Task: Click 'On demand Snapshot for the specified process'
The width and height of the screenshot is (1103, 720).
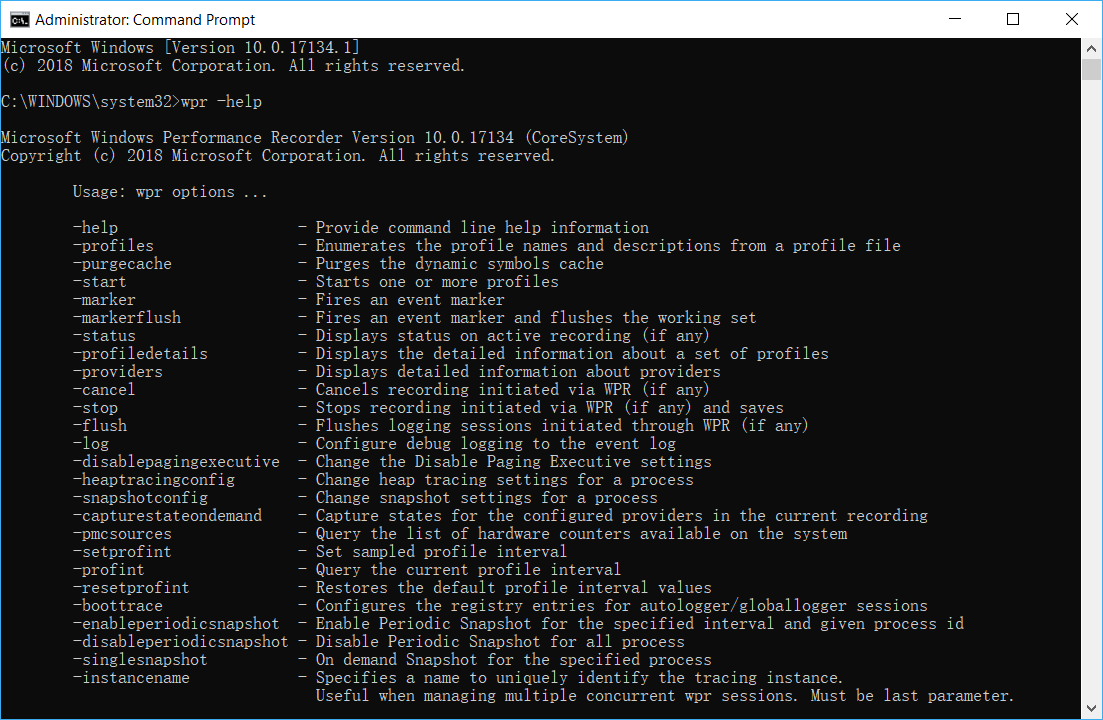Action: click(x=514, y=660)
